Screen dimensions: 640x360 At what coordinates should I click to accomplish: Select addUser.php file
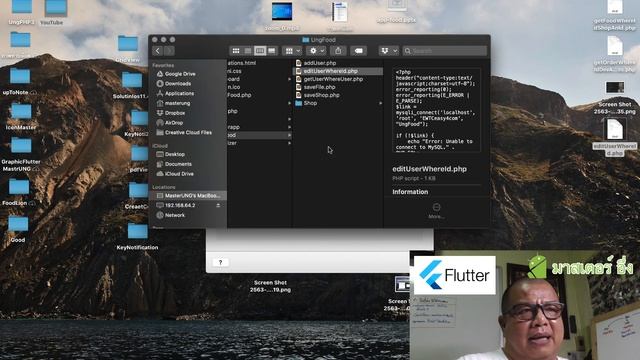pyautogui.click(x=320, y=63)
